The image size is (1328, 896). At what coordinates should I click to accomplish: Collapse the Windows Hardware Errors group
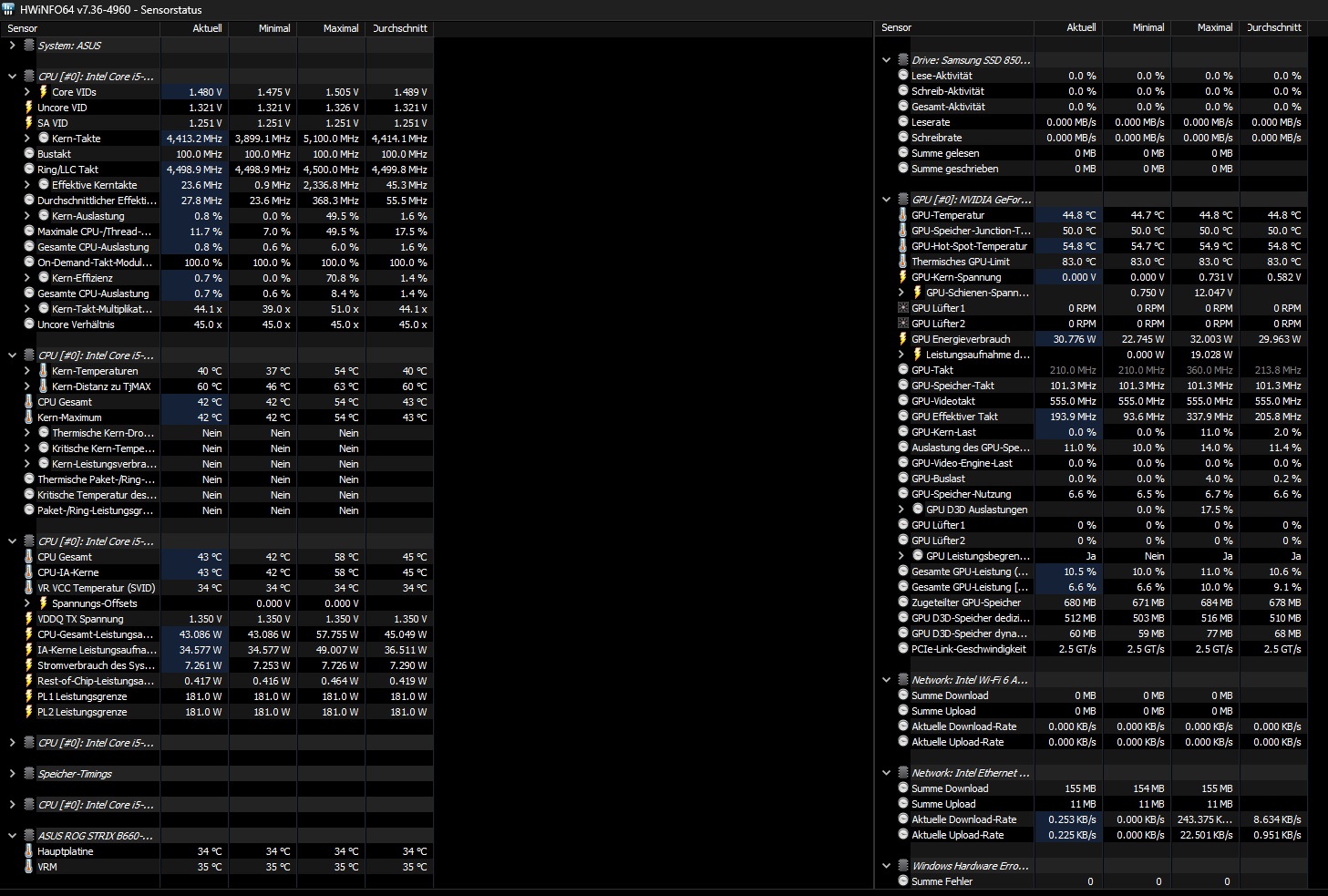886,866
